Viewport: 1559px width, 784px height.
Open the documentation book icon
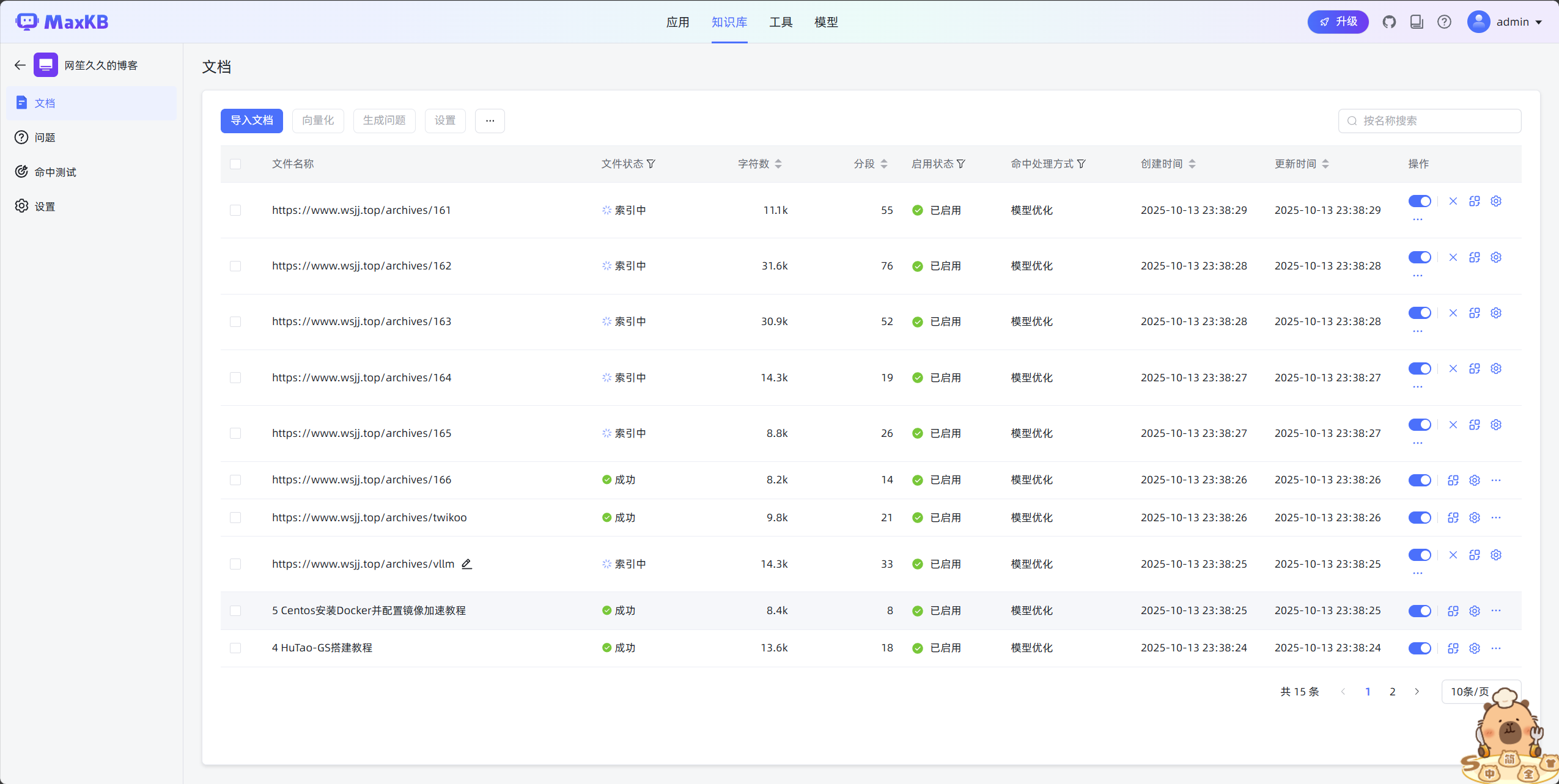pyautogui.click(x=1417, y=22)
